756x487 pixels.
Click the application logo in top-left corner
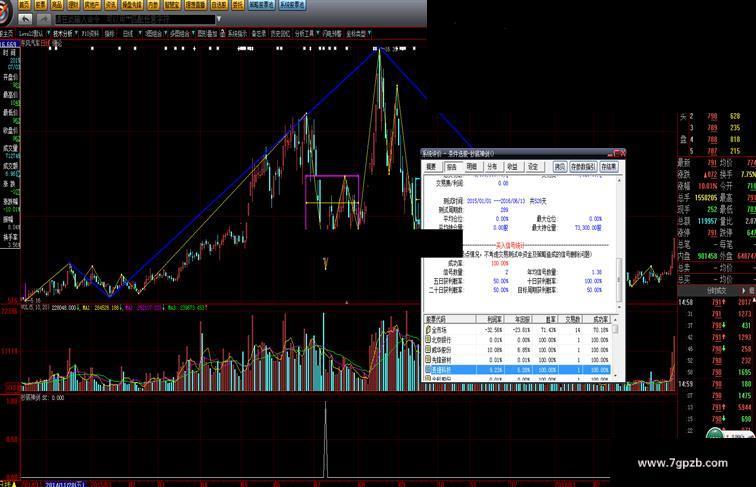[x=6, y=13]
